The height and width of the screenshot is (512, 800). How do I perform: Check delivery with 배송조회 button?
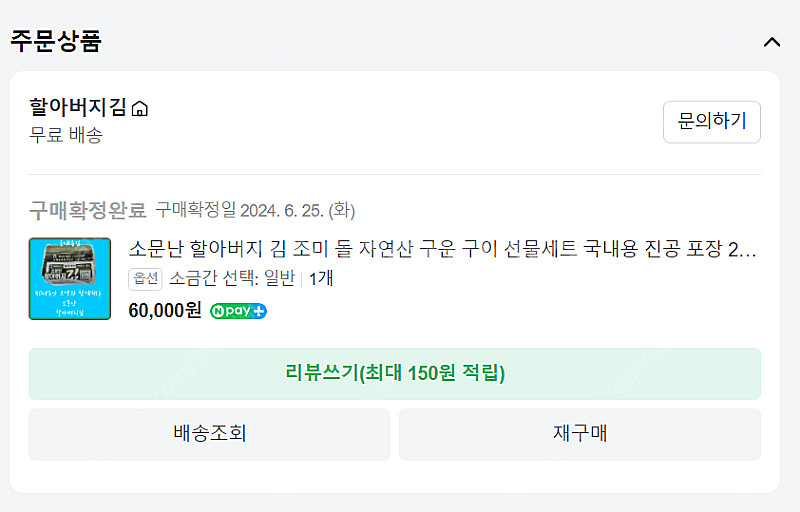pos(210,434)
